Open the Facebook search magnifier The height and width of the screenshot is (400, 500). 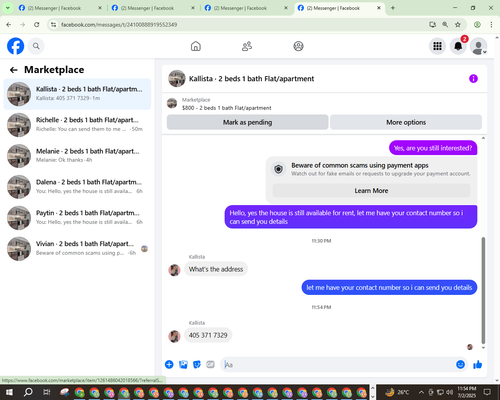tap(36, 46)
